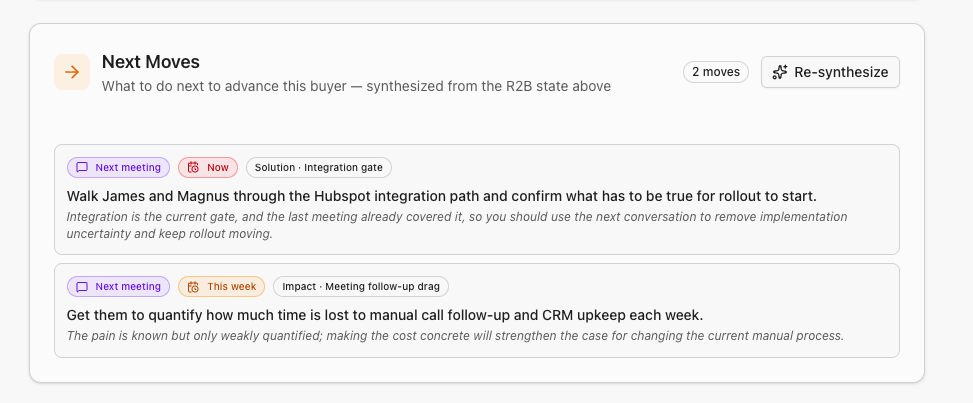Select the first Next meeting purple tag
This screenshot has height=403, width=973.
119,168
